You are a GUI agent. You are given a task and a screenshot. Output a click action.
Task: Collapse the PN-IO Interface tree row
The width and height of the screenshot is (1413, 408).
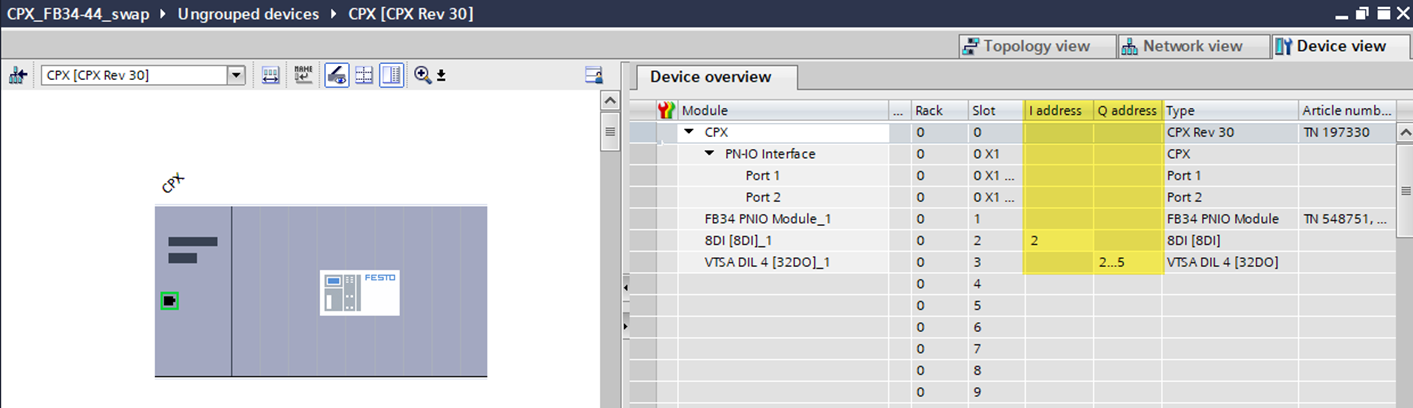[x=709, y=154]
